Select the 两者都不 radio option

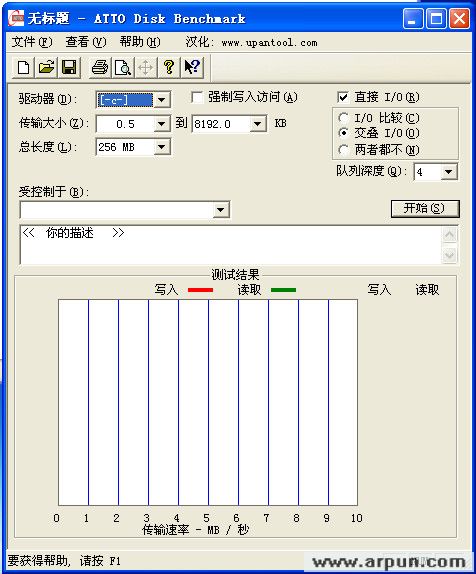coord(343,149)
